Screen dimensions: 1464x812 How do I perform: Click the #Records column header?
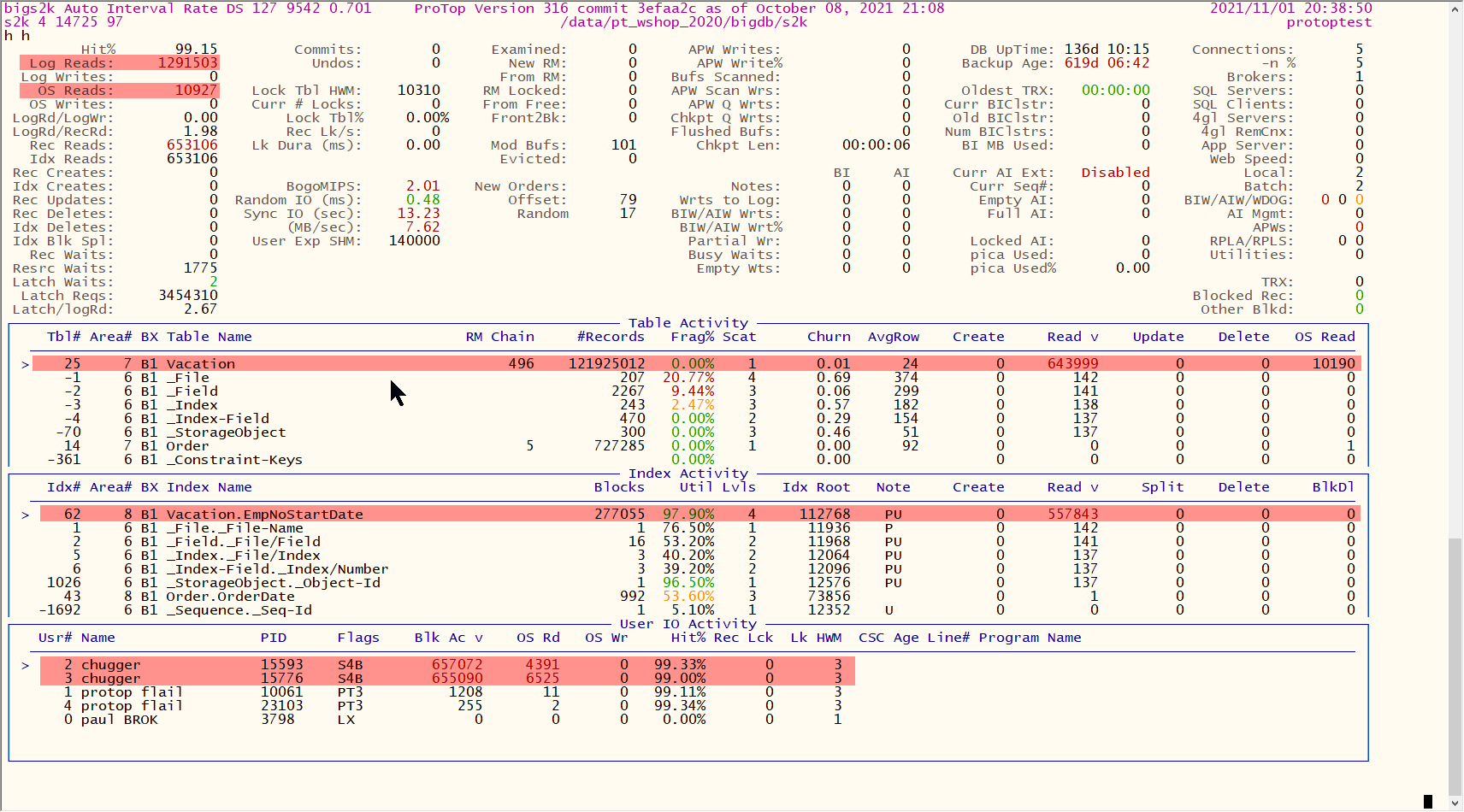tap(611, 337)
